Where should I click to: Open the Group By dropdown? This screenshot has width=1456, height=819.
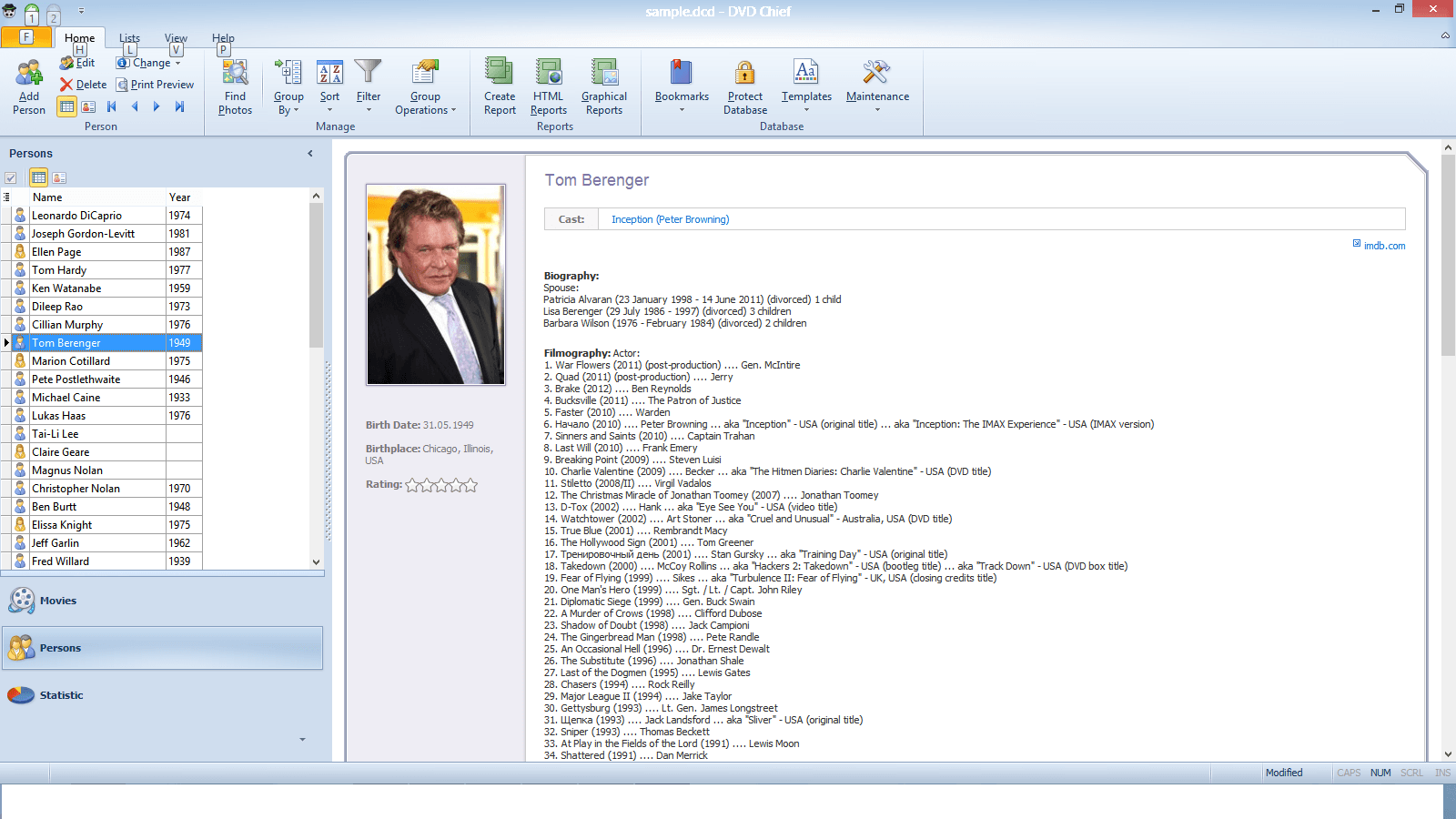click(288, 87)
